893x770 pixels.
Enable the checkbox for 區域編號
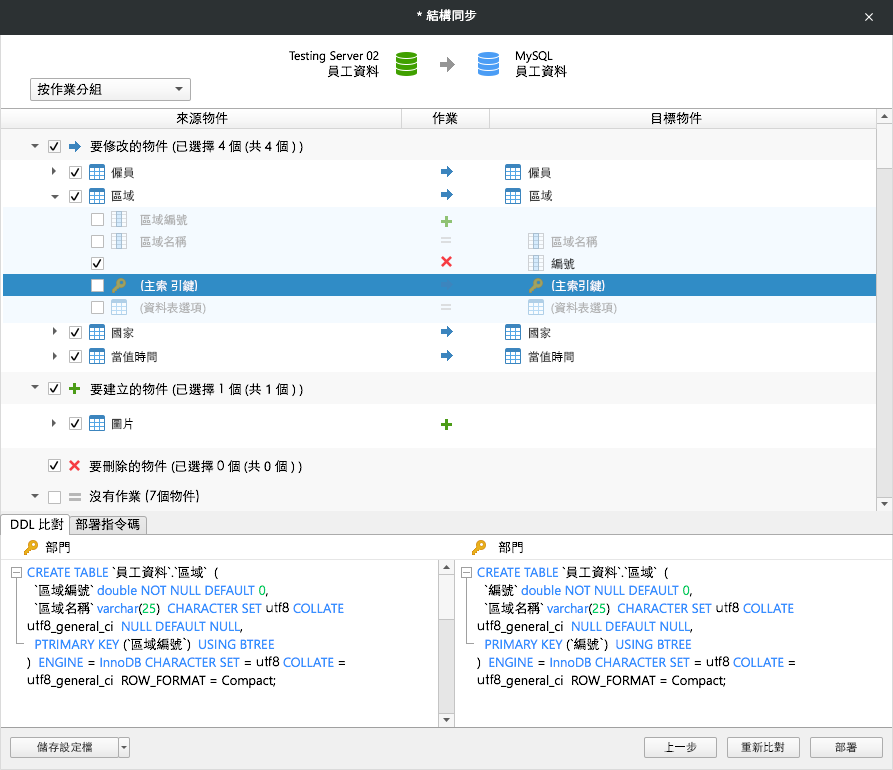pyautogui.click(x=96, y=218)
